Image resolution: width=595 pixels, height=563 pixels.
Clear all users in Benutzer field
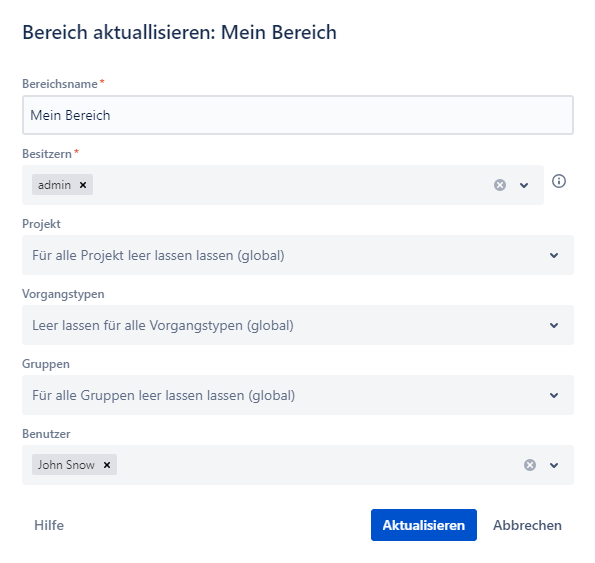(x=530, y=465)
